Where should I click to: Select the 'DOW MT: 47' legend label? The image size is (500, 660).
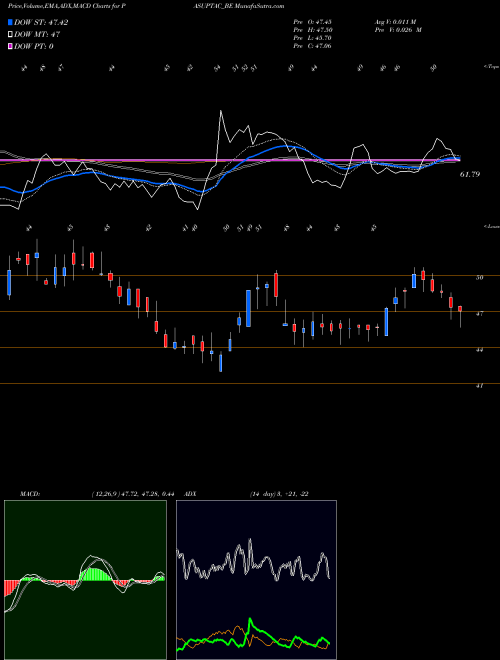point(37,35)
